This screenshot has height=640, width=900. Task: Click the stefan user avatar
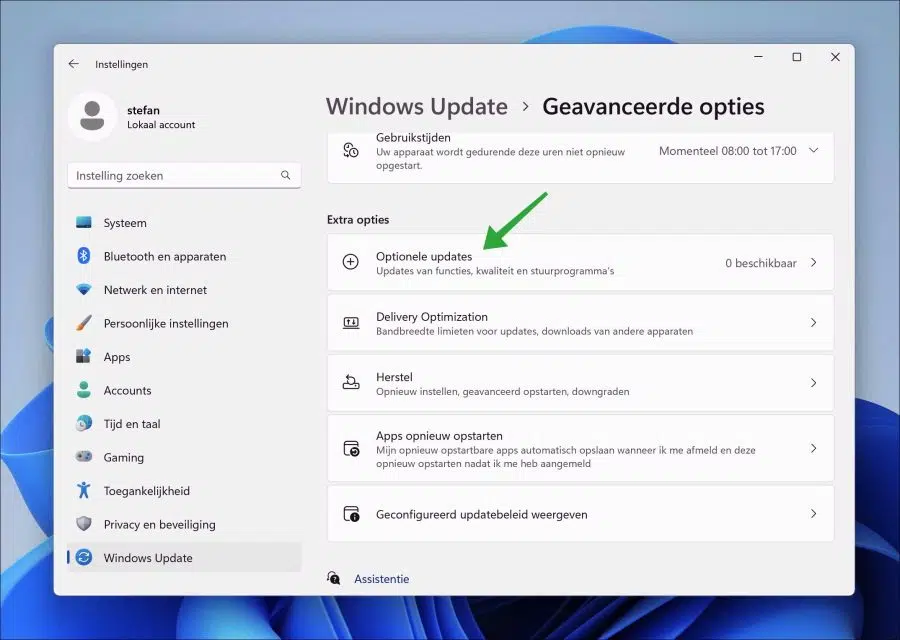point(92,116)
